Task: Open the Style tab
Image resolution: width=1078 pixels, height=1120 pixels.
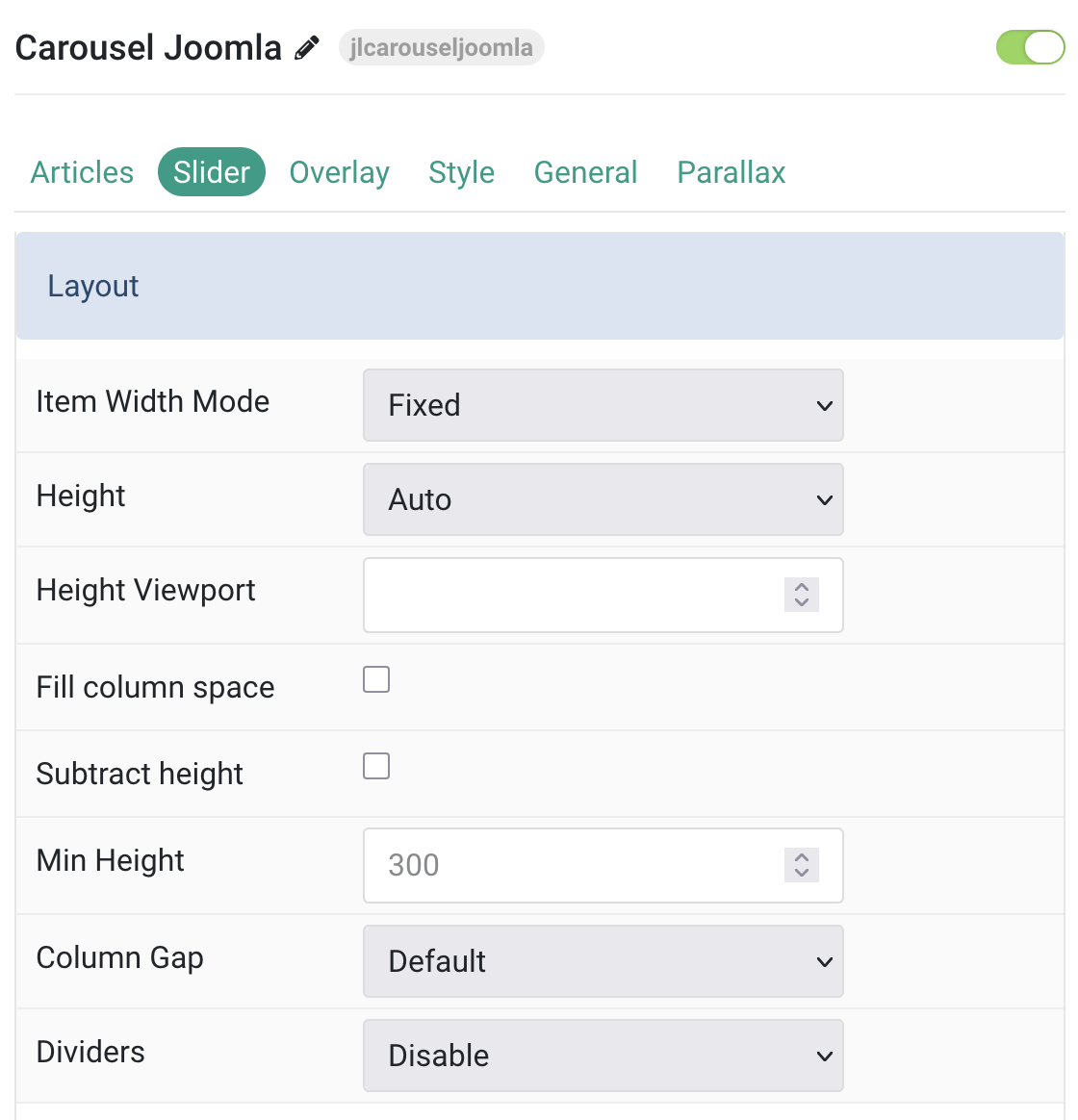Action: point(461,172)
